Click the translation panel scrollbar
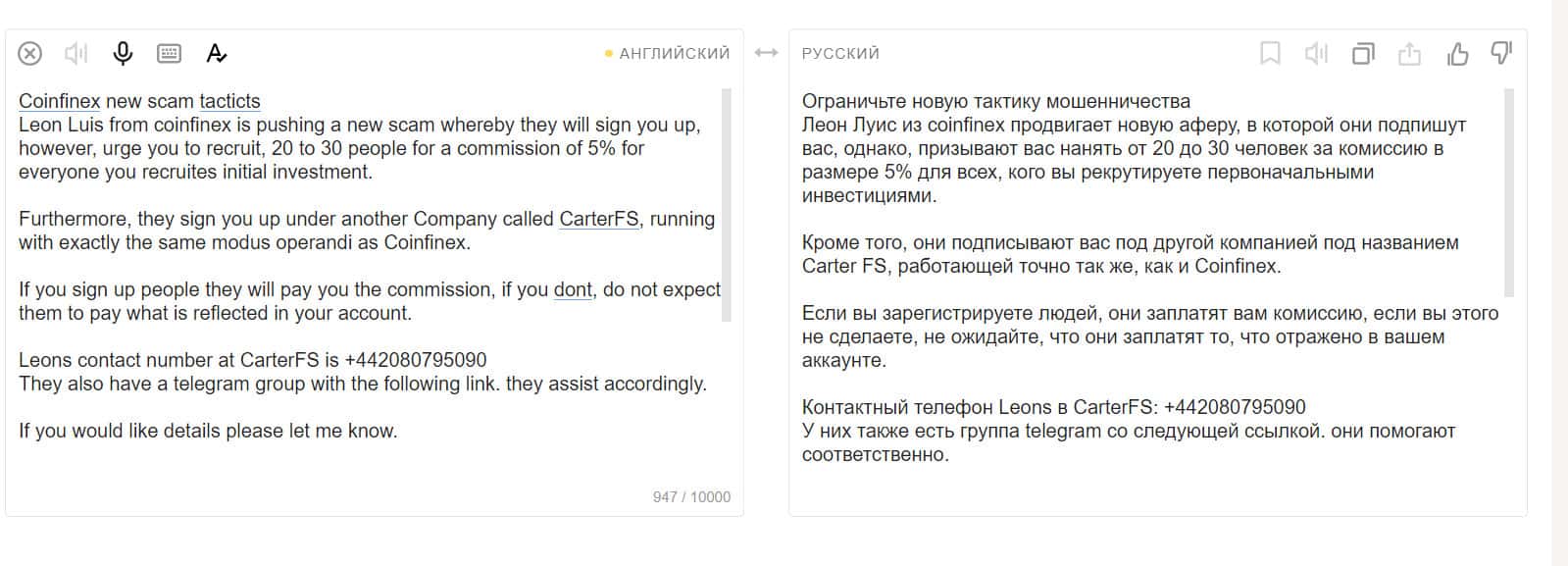The height and width of the screenshot is (566, 1568). coord(1509,192)
